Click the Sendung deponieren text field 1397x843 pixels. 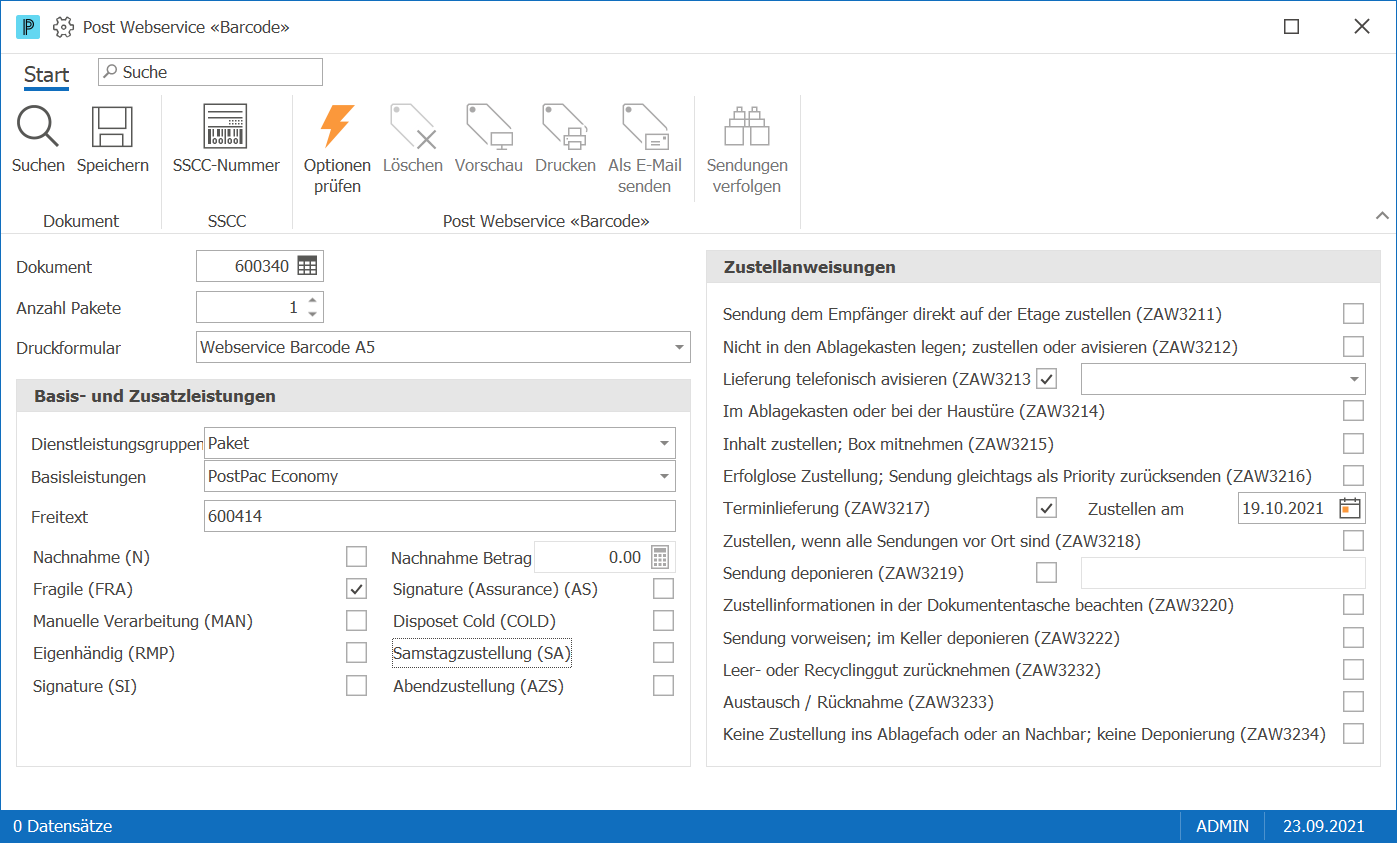[1223, 573]
